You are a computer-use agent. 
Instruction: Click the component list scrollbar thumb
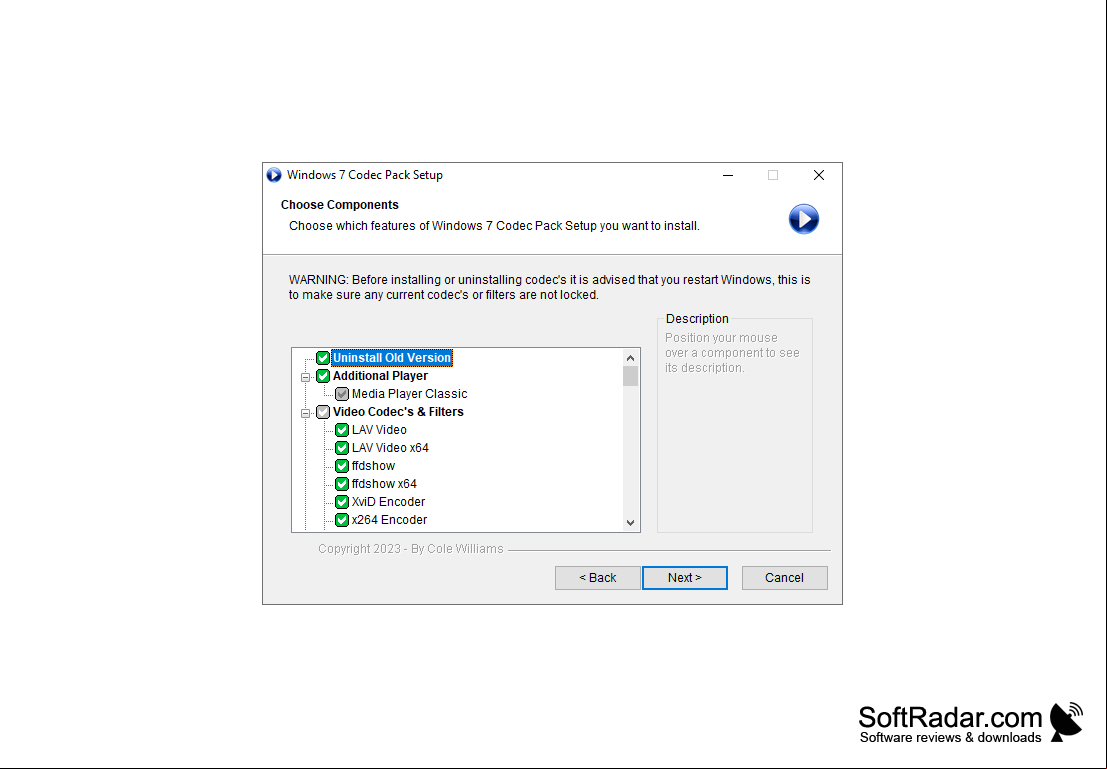click(x=630, y=376)
